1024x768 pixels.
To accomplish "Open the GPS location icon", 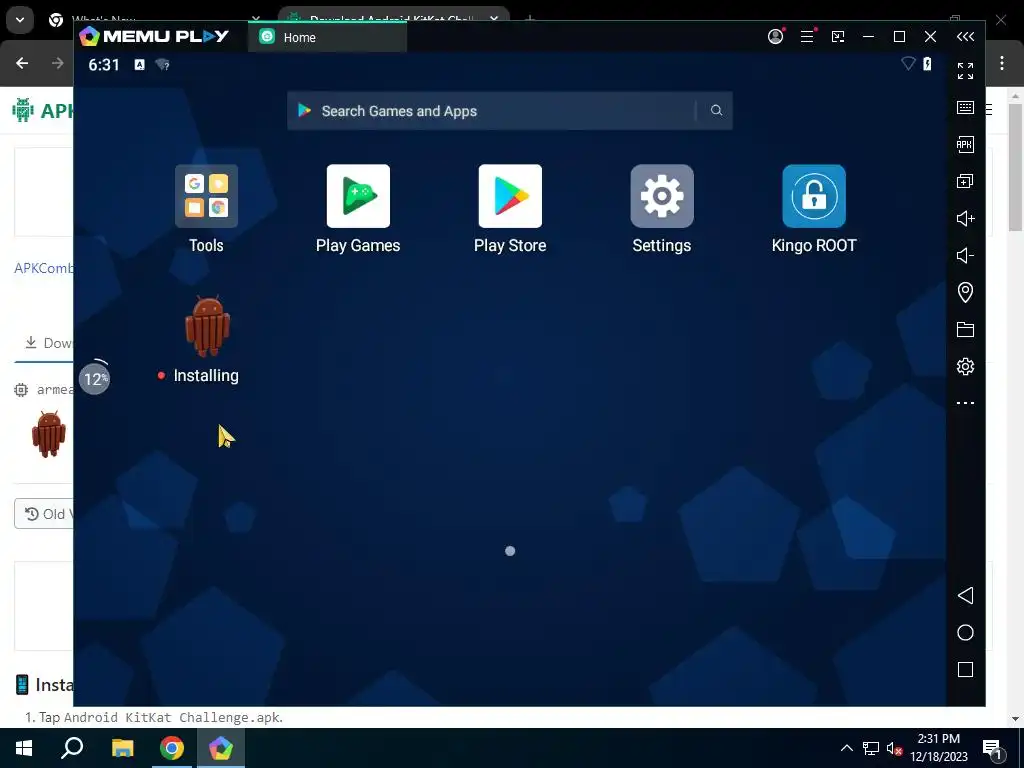I will point(965,292).
